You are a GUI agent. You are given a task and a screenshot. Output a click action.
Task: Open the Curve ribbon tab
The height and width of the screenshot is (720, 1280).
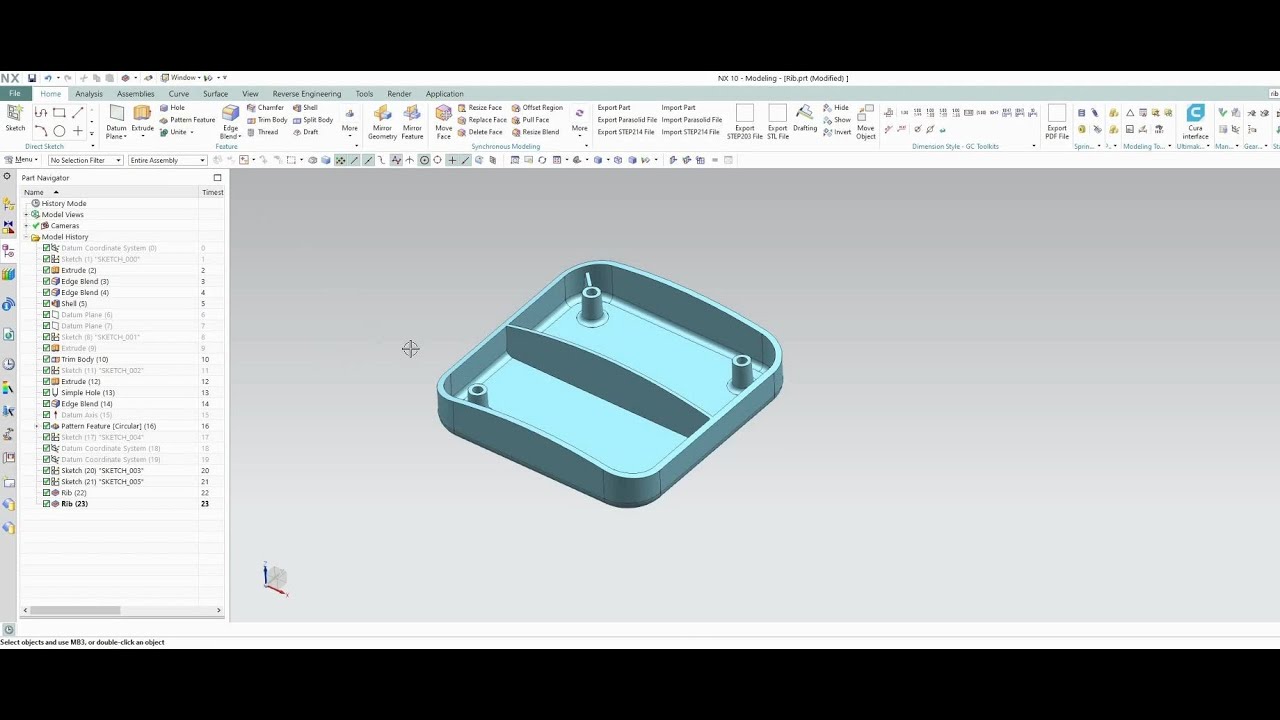point(179,94)
